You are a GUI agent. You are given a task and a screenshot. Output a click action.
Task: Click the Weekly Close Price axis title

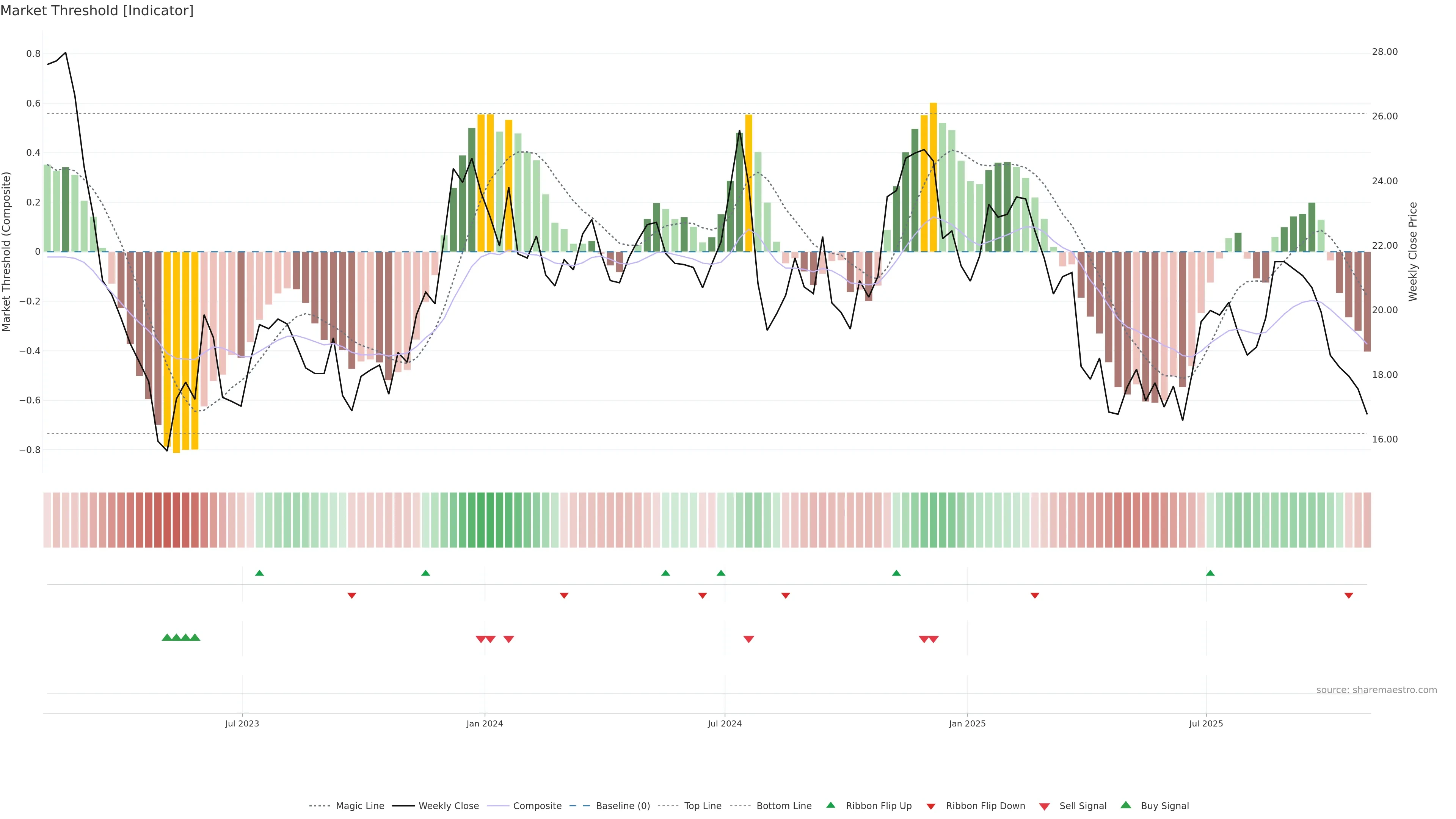[1413, 251]
